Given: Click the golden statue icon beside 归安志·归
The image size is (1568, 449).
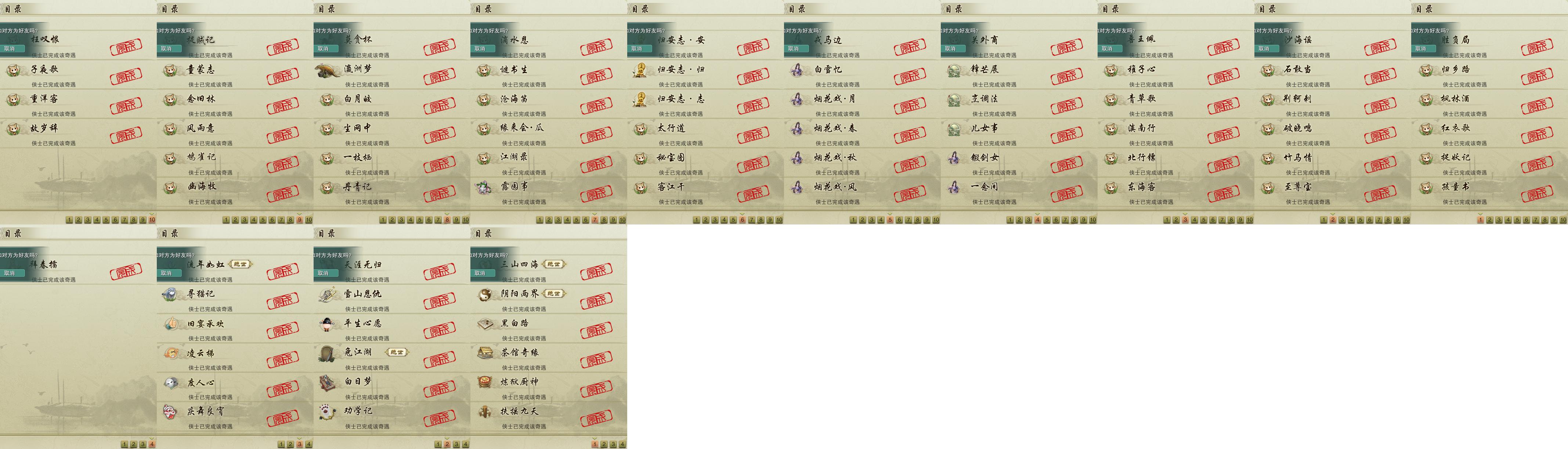Looking at the screenshot, I should click(640, 70).
